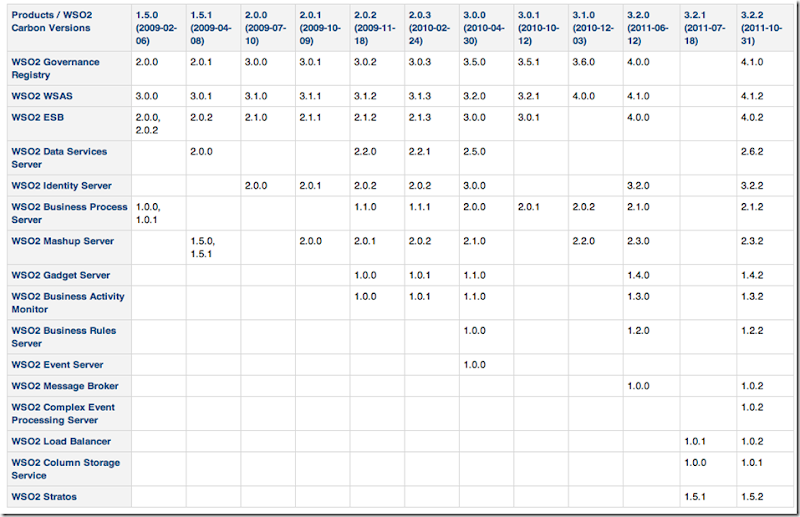Select ESB value 4.0.2
Viewport: 800px width, 517px height.
point(752,117)
